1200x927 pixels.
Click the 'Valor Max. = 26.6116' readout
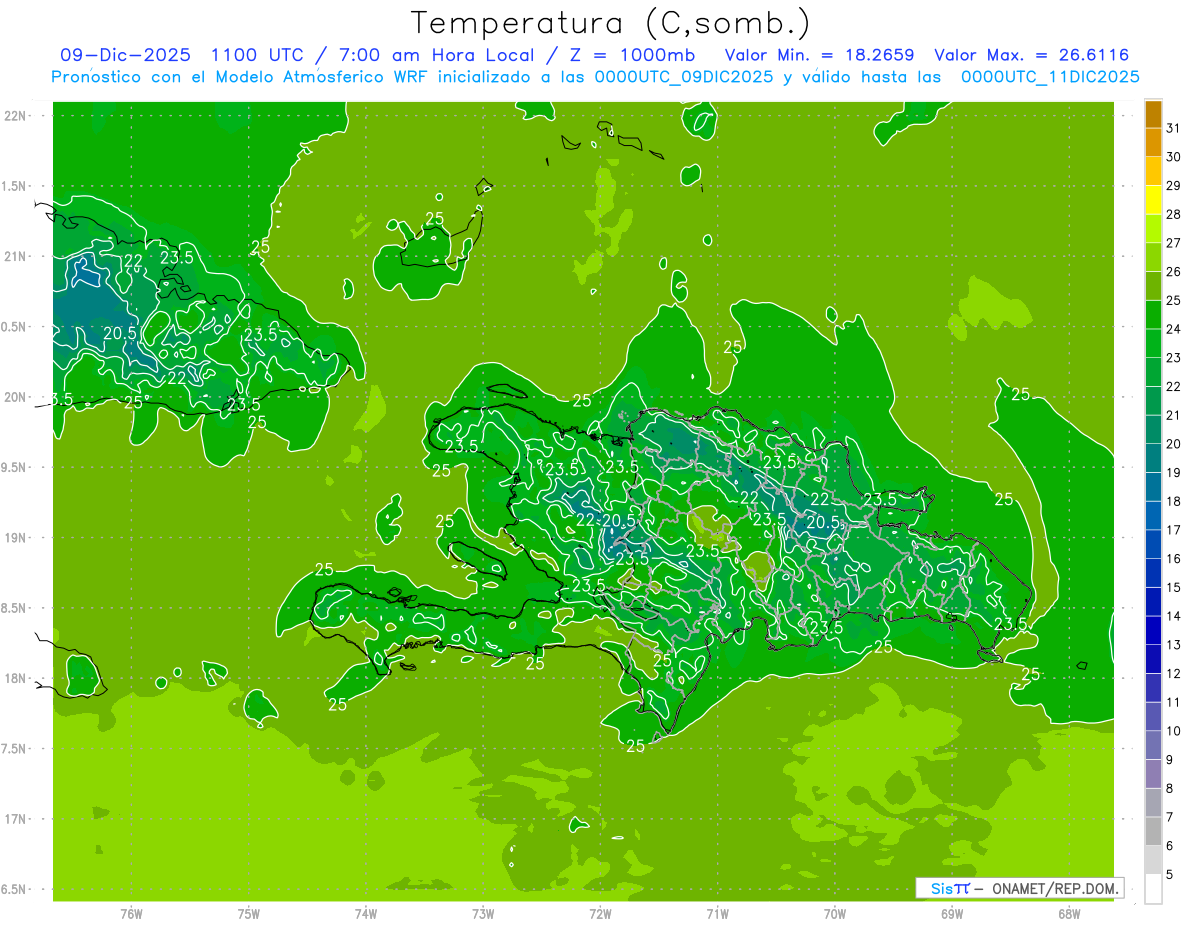[1031, 55]
